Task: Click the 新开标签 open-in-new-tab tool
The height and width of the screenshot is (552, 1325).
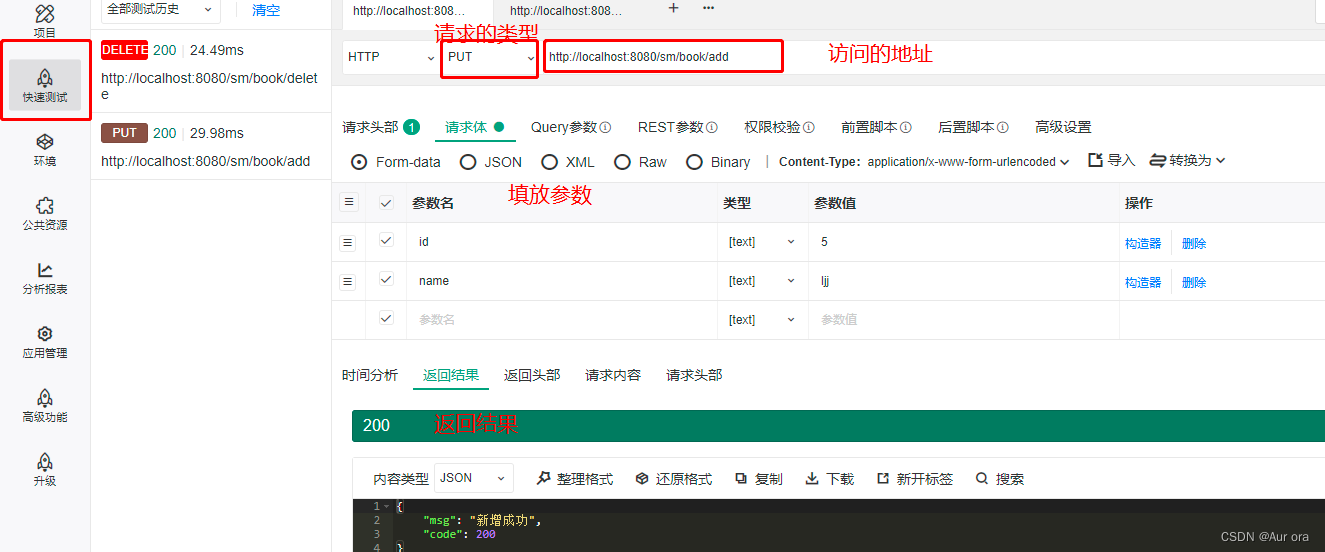Action: (915, 479)
